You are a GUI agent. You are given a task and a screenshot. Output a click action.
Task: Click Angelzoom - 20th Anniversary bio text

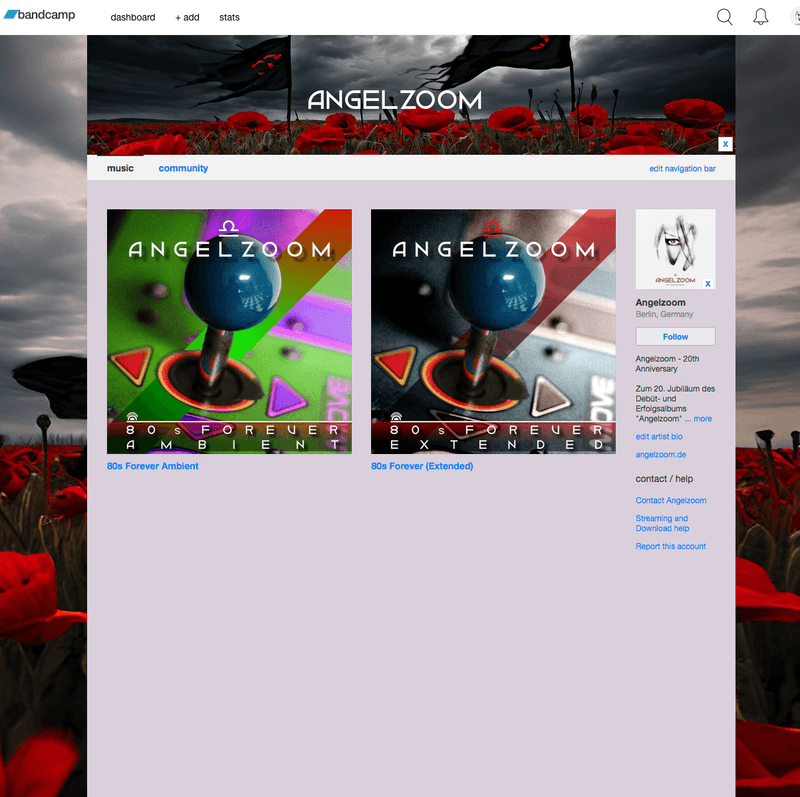tap(667, 364)
